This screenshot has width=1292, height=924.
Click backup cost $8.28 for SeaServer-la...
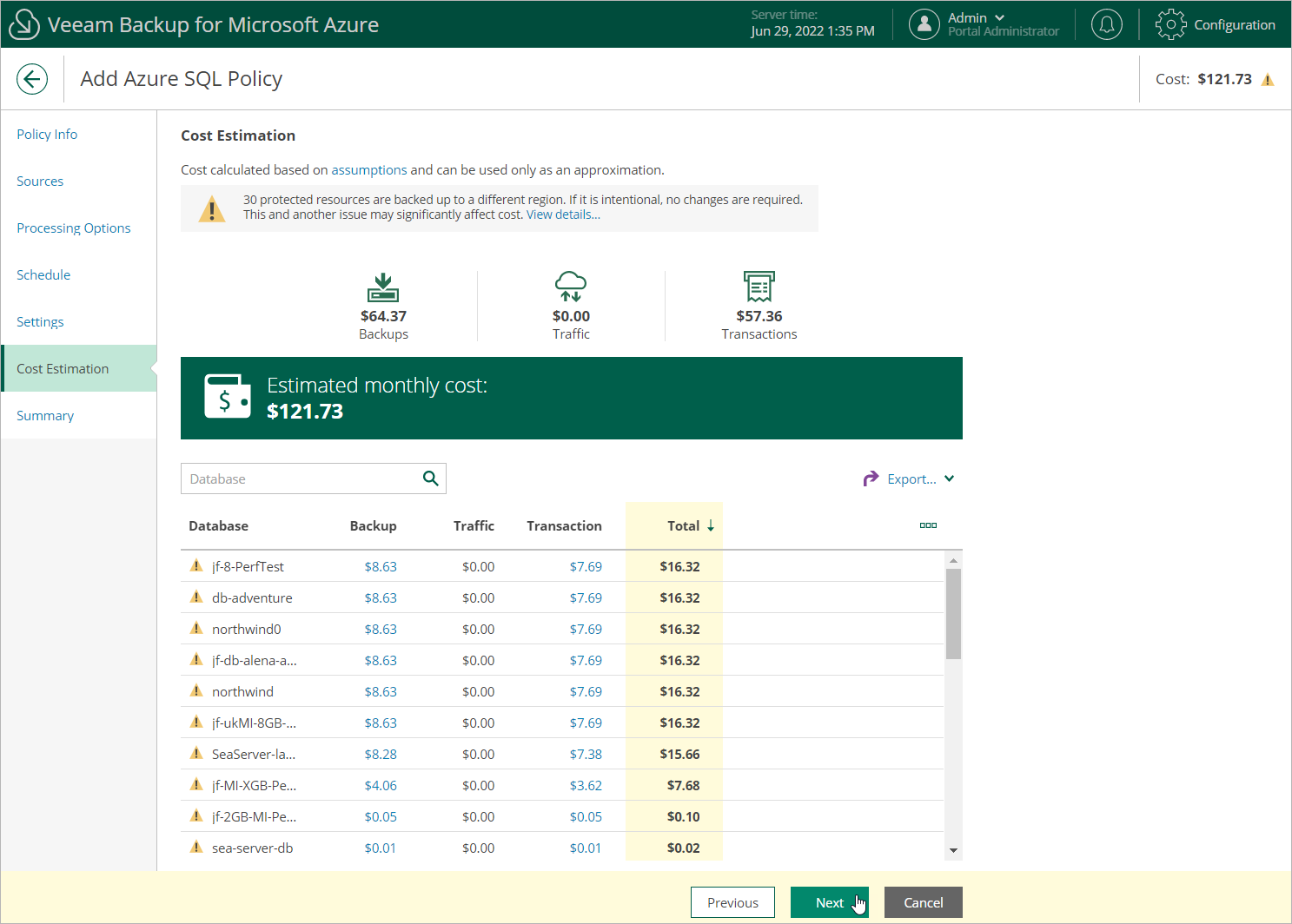click(x=381, y=754)
